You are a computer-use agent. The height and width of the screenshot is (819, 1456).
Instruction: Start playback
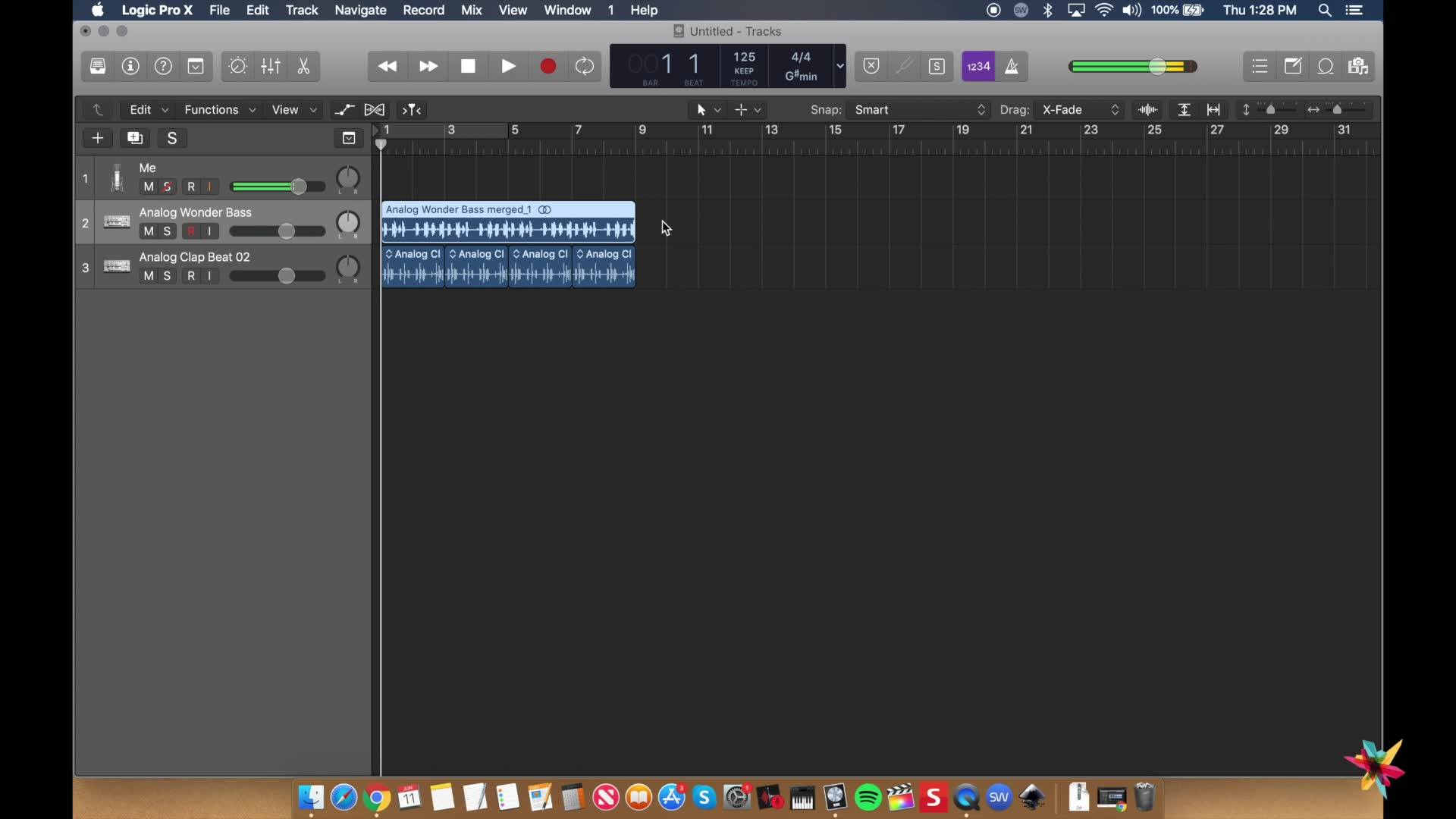tap(509, 67)
